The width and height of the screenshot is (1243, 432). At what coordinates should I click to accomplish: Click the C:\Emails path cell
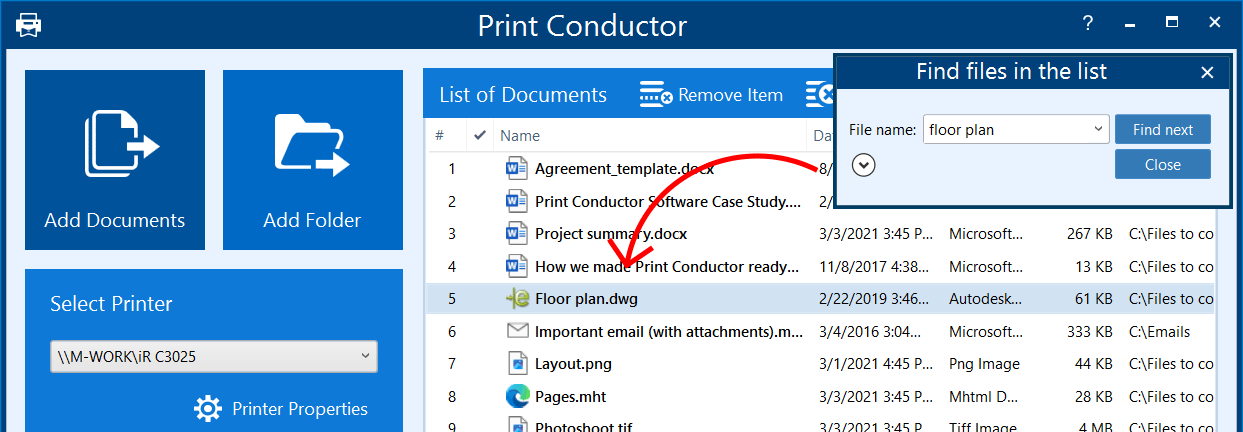point(1159,331)
